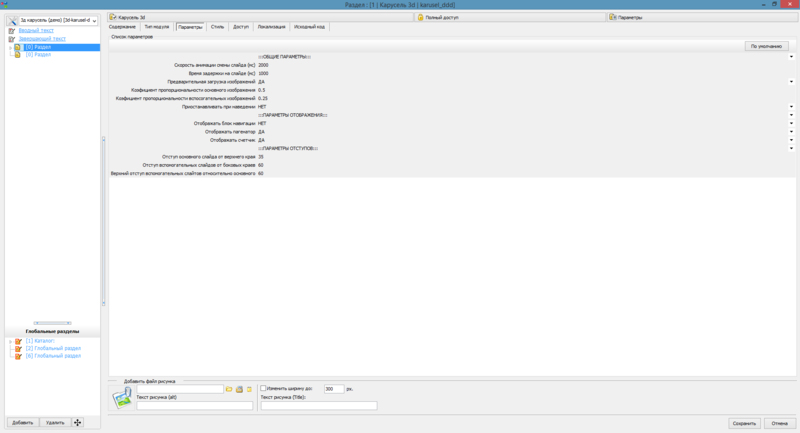Click the Сохранить button

(x=744, y=423)
